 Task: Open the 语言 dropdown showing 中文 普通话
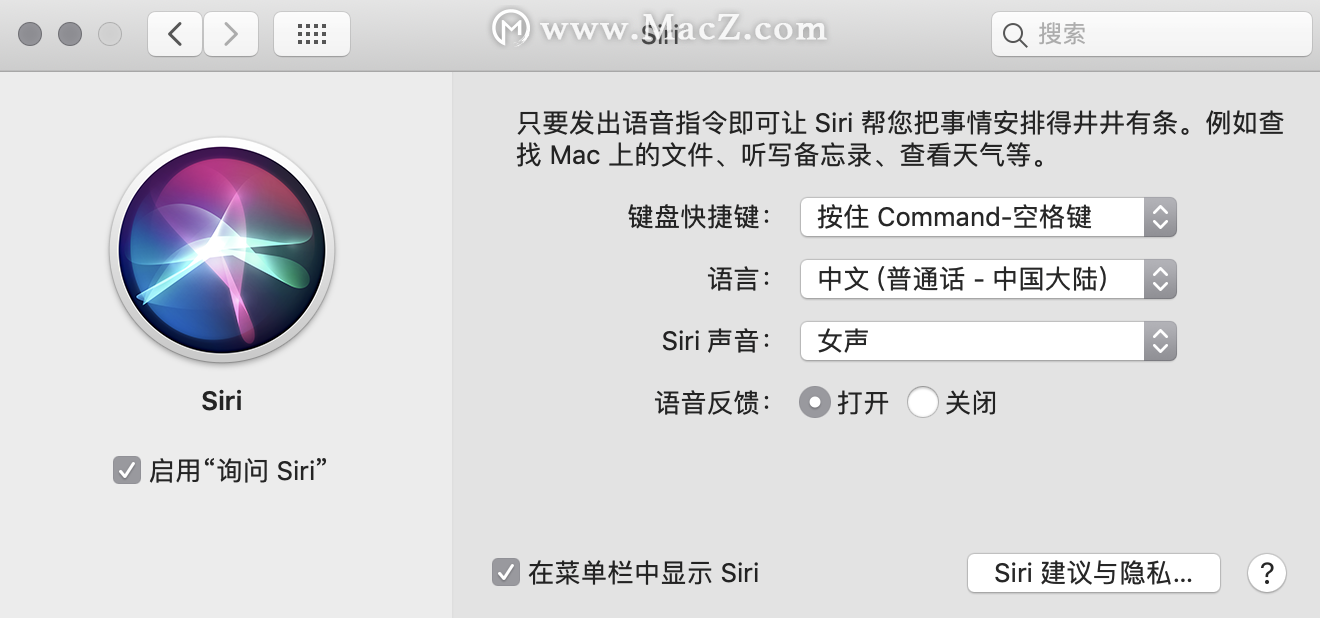[x=988, y=279]
